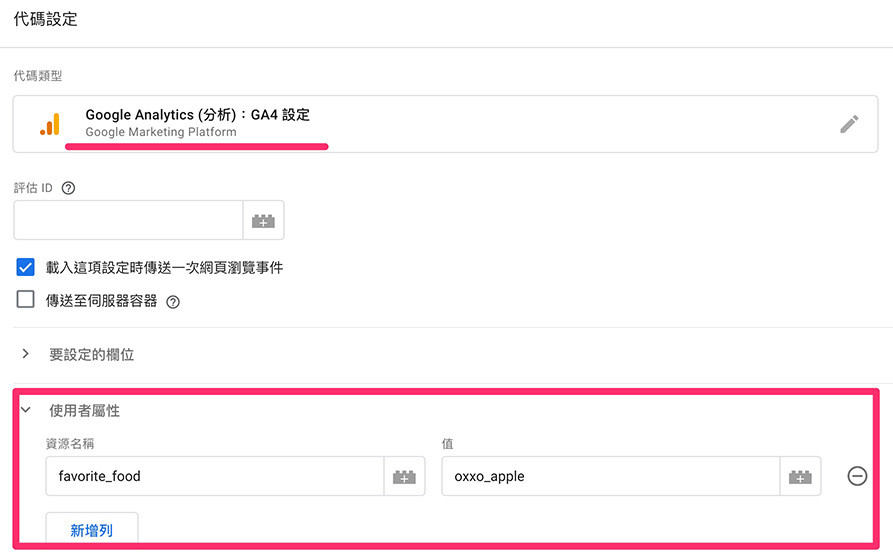
Task: Click the oxxo_apple value field
Action: click(x=611, y=476)
